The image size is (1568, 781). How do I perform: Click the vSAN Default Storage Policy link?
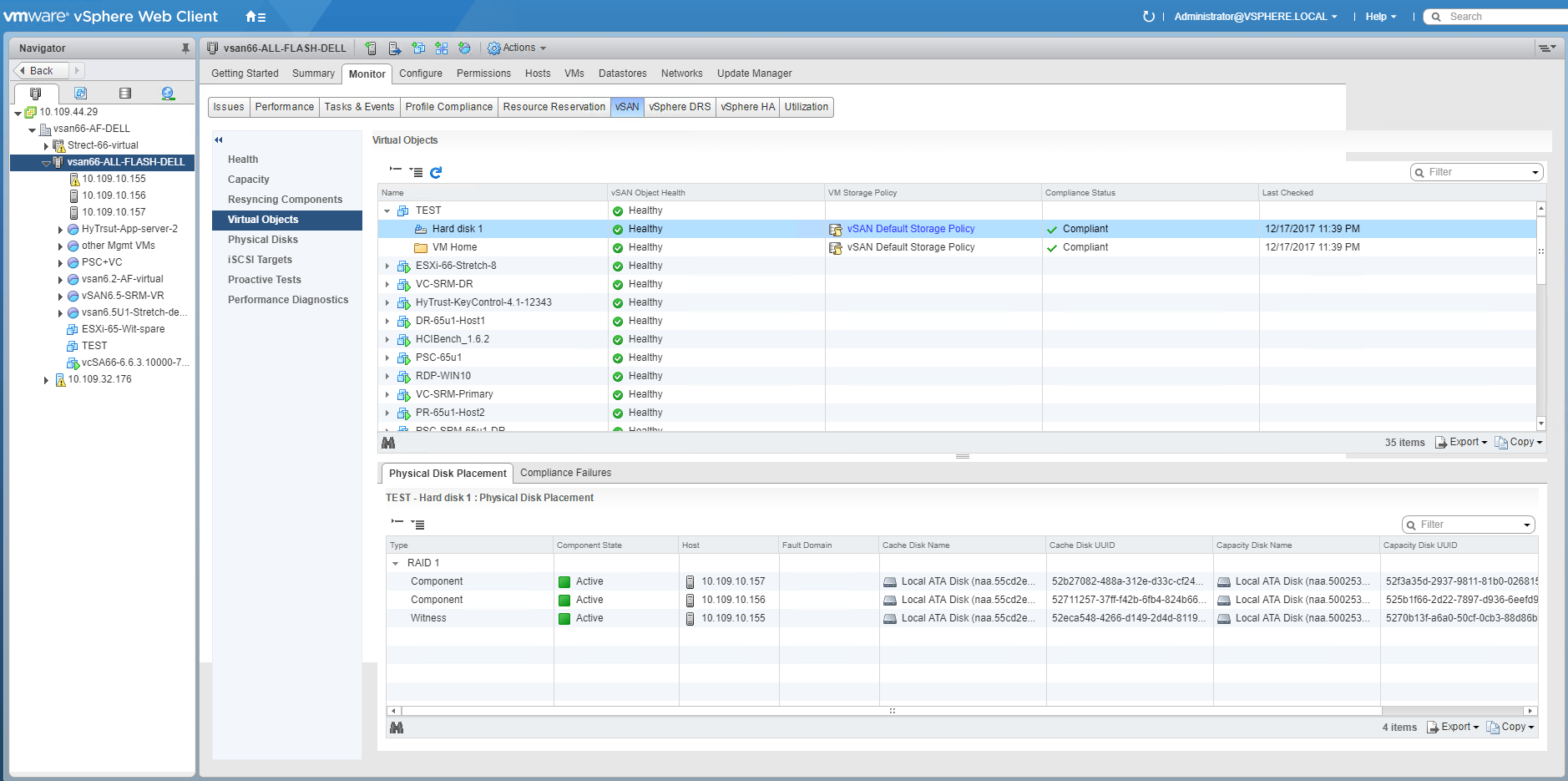(910, 229)
